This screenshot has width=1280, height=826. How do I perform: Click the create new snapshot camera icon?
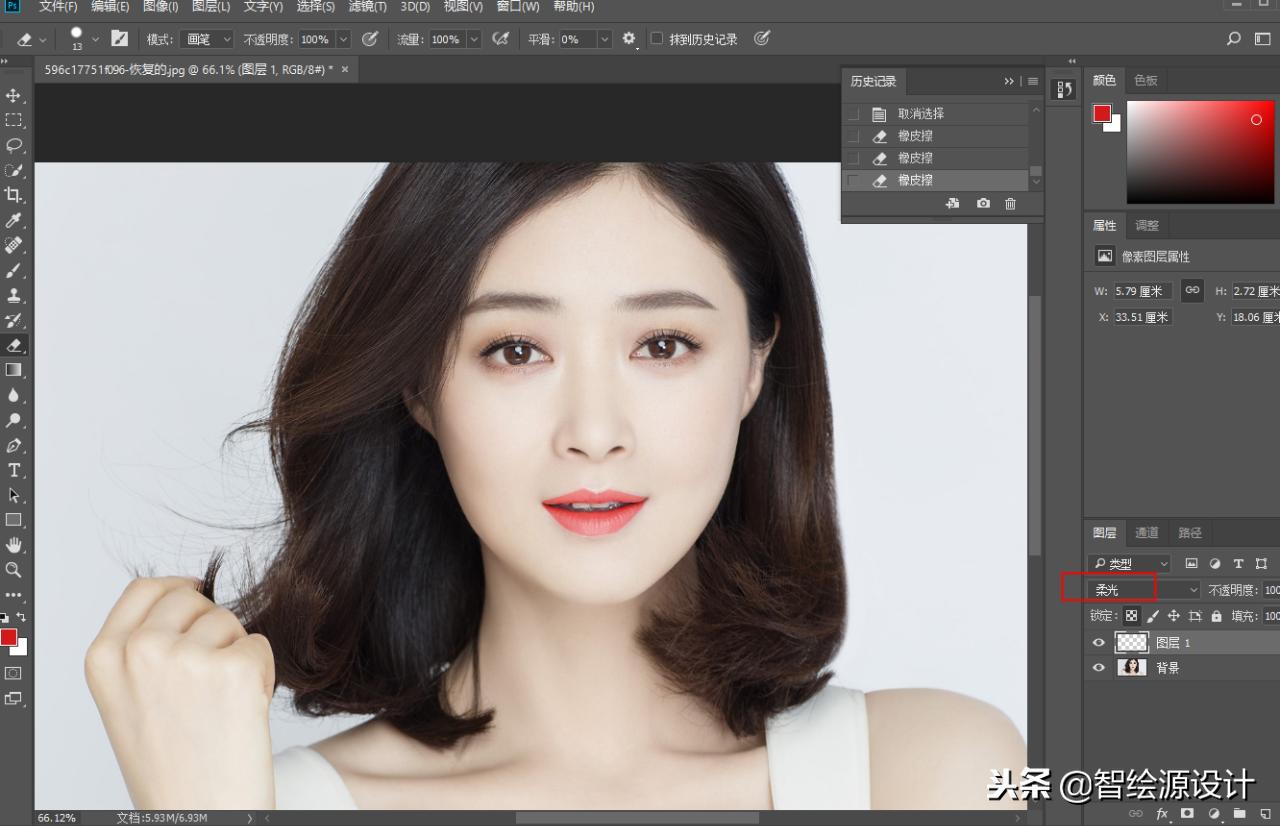[982, 203]
